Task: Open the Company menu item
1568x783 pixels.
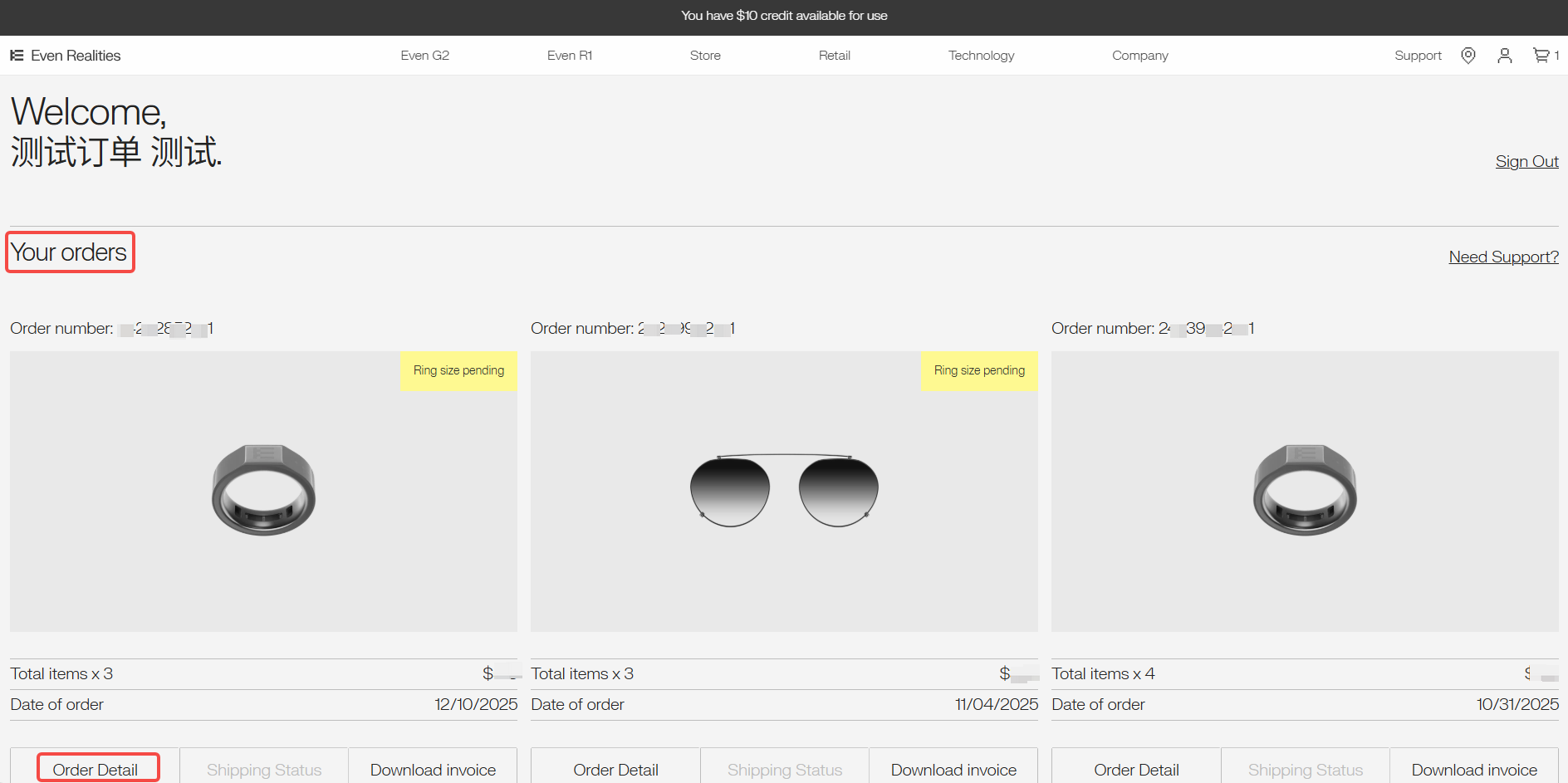Action: 1140,56
